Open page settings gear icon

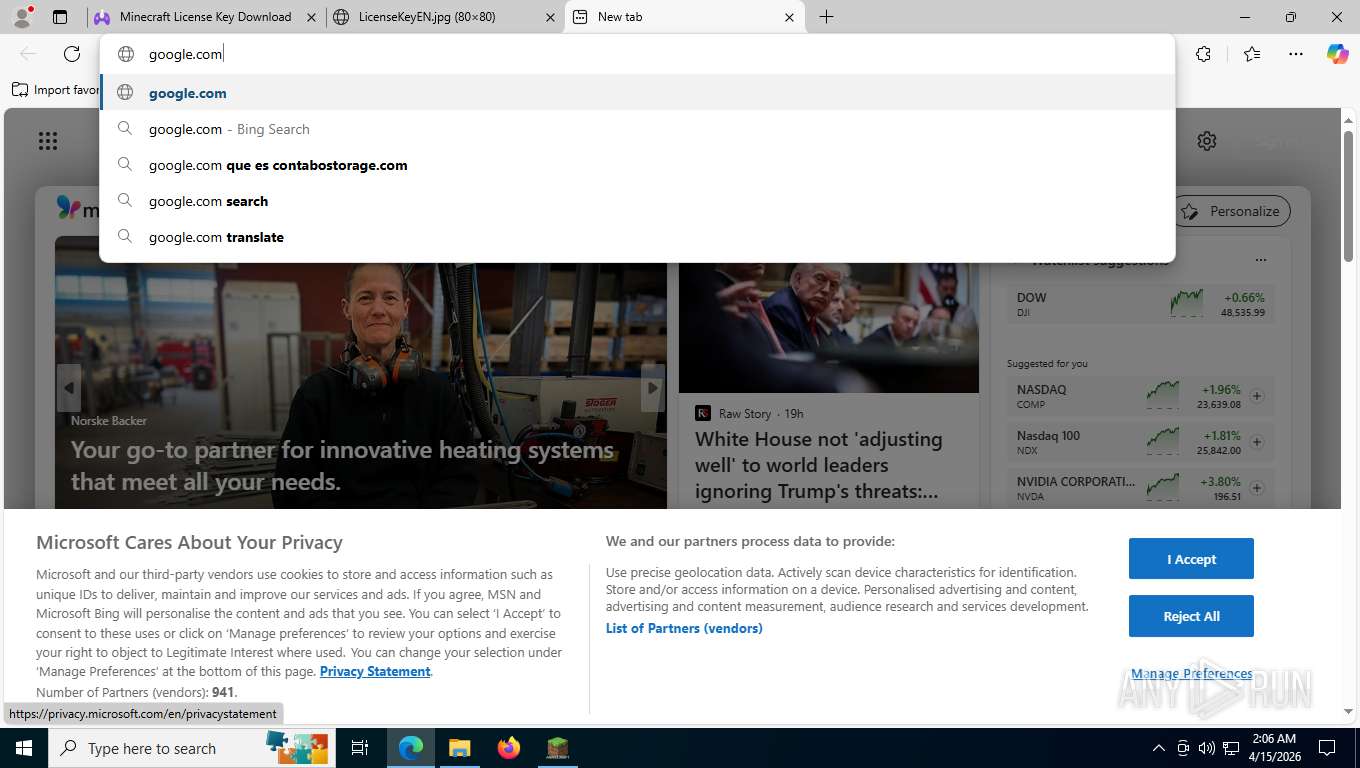click(1207, 141)
